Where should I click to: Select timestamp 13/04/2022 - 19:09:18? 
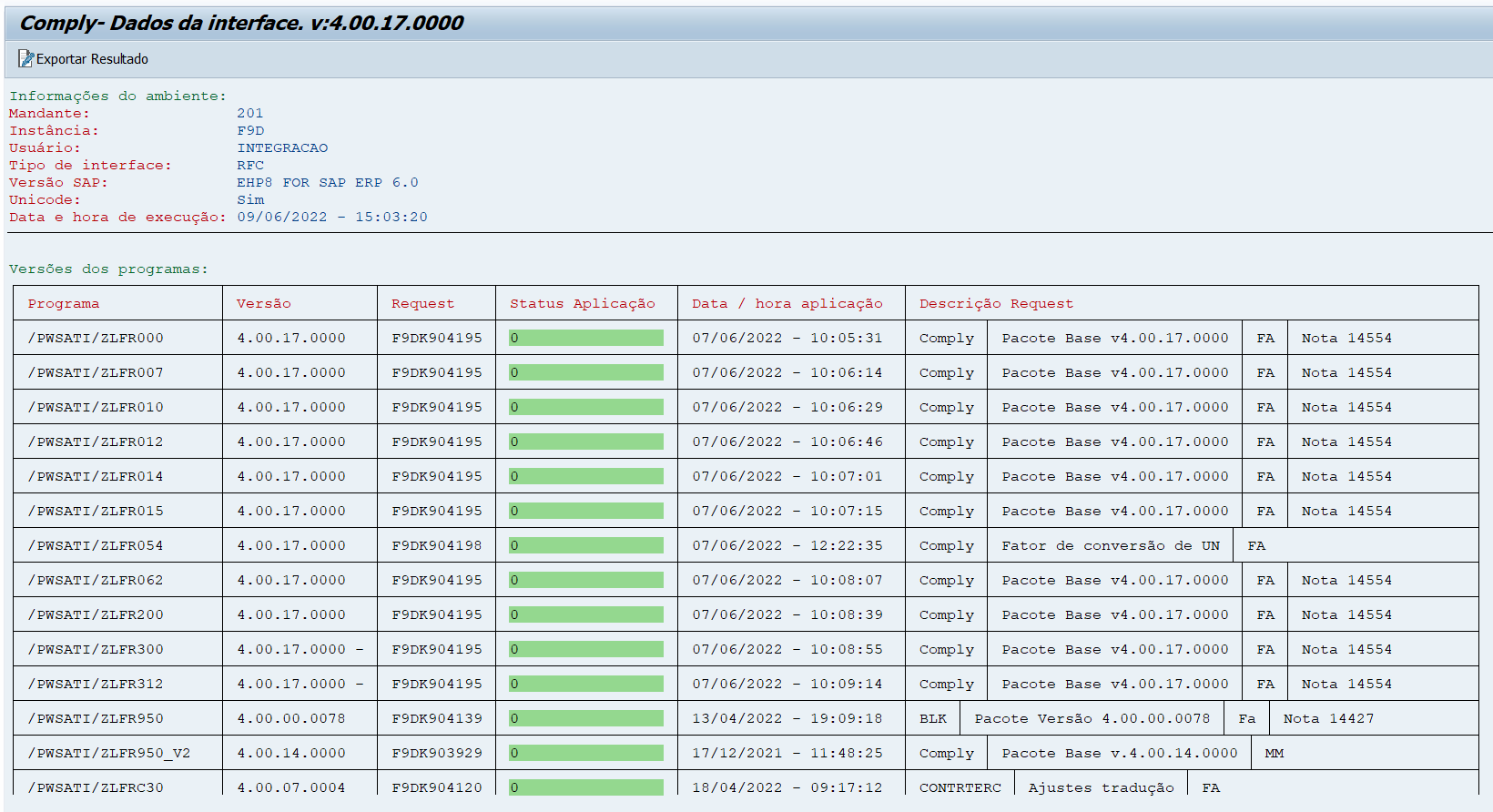(x=787, y=719)
